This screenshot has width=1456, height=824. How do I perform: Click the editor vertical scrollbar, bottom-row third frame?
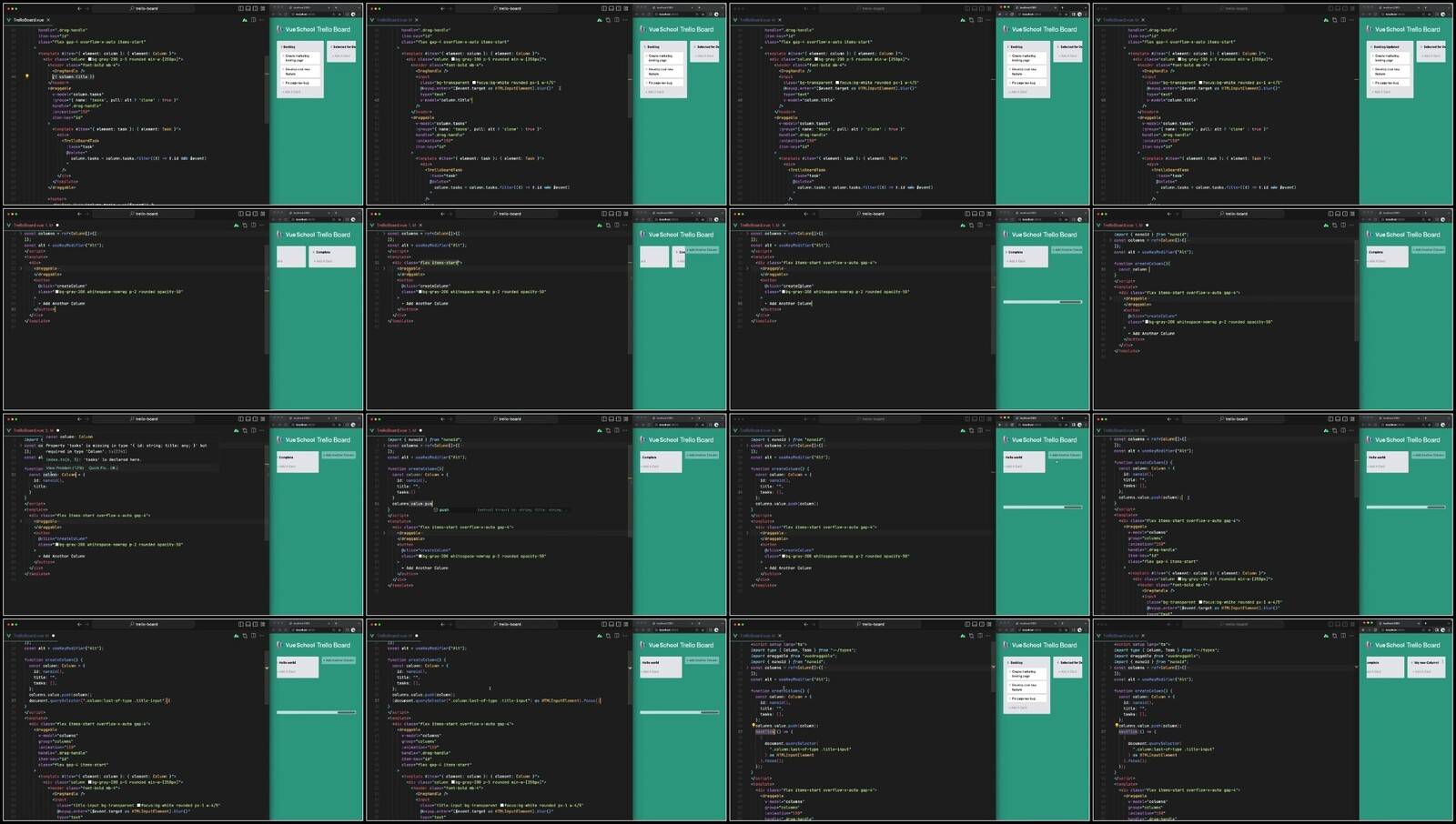point(993,667)
